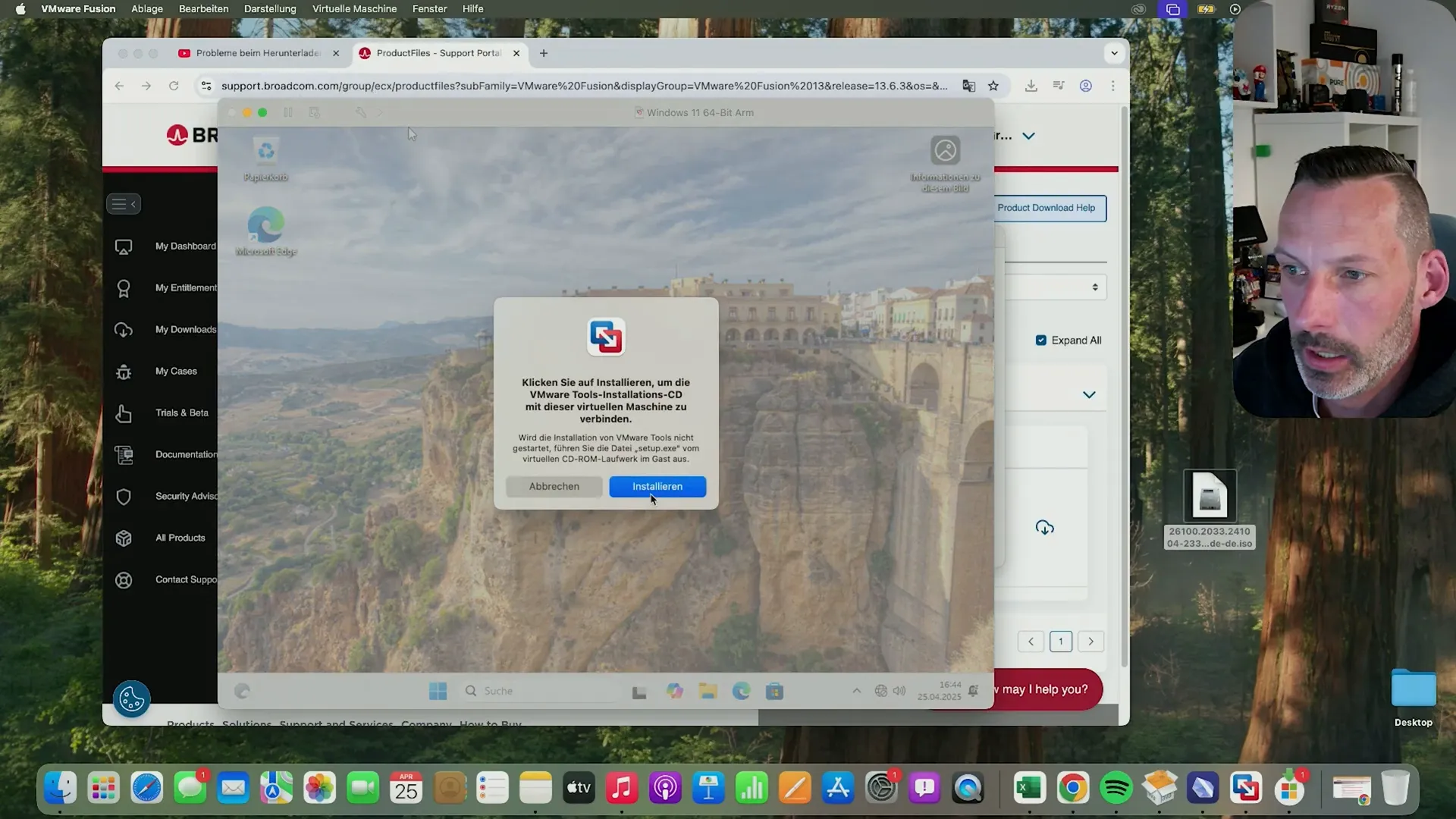This screenshot has height=819, width=1456.
Task: Bookmark this page with the star icon
Action: (993, 86)
